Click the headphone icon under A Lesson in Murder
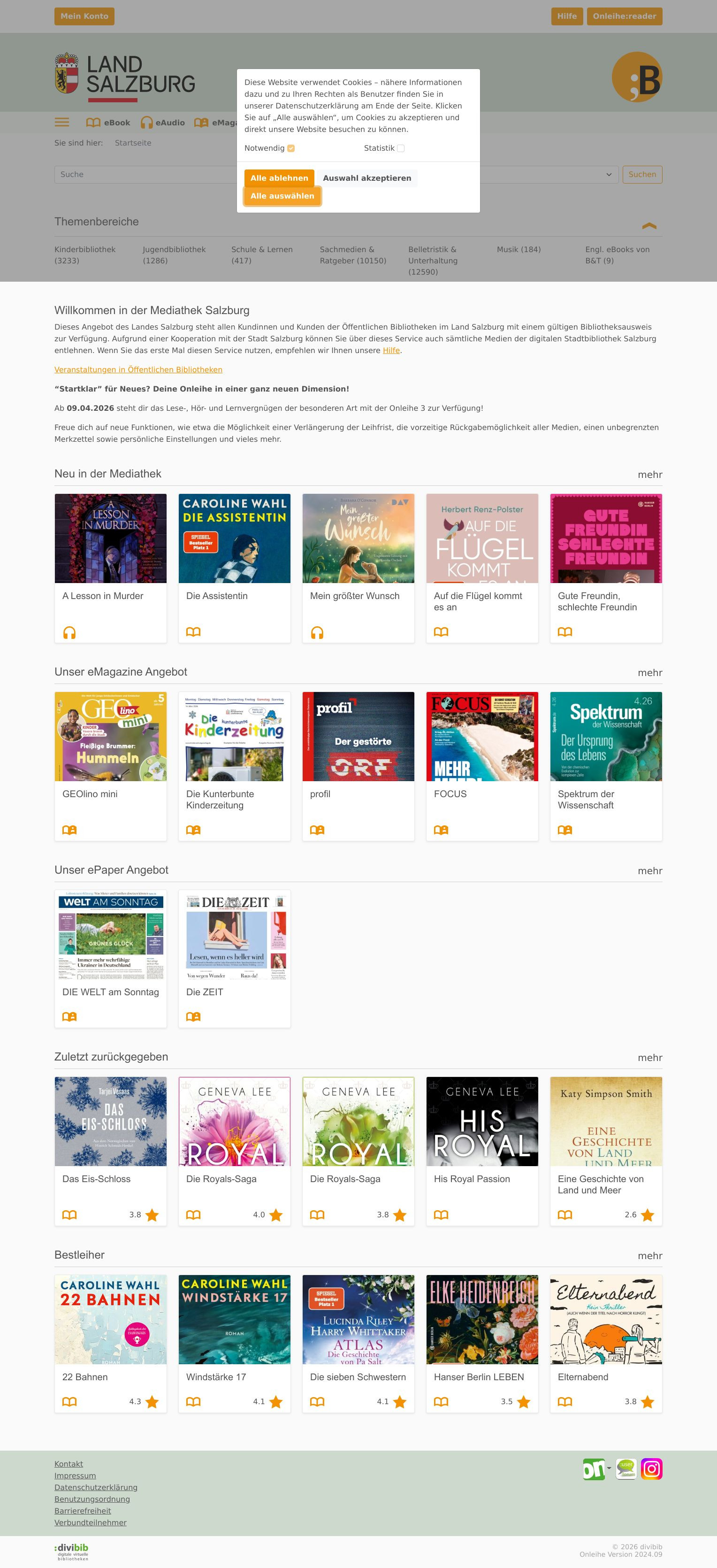This screenshot has height=1568, width=717. 69,632
